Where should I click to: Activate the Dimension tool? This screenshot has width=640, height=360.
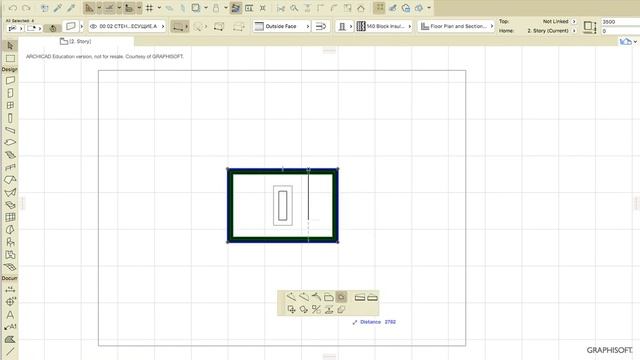(10, 289)
